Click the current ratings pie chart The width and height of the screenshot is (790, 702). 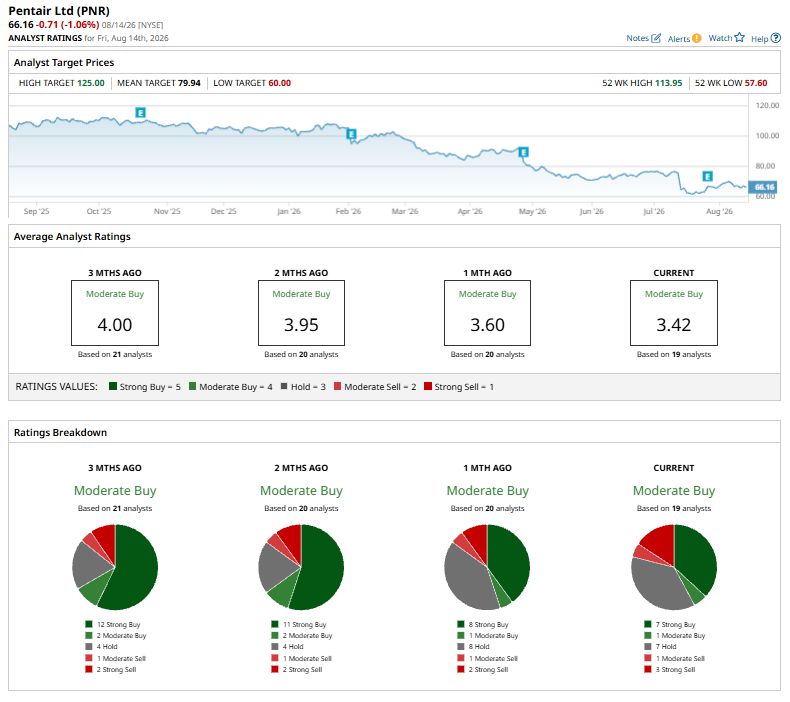pos(674,567)
